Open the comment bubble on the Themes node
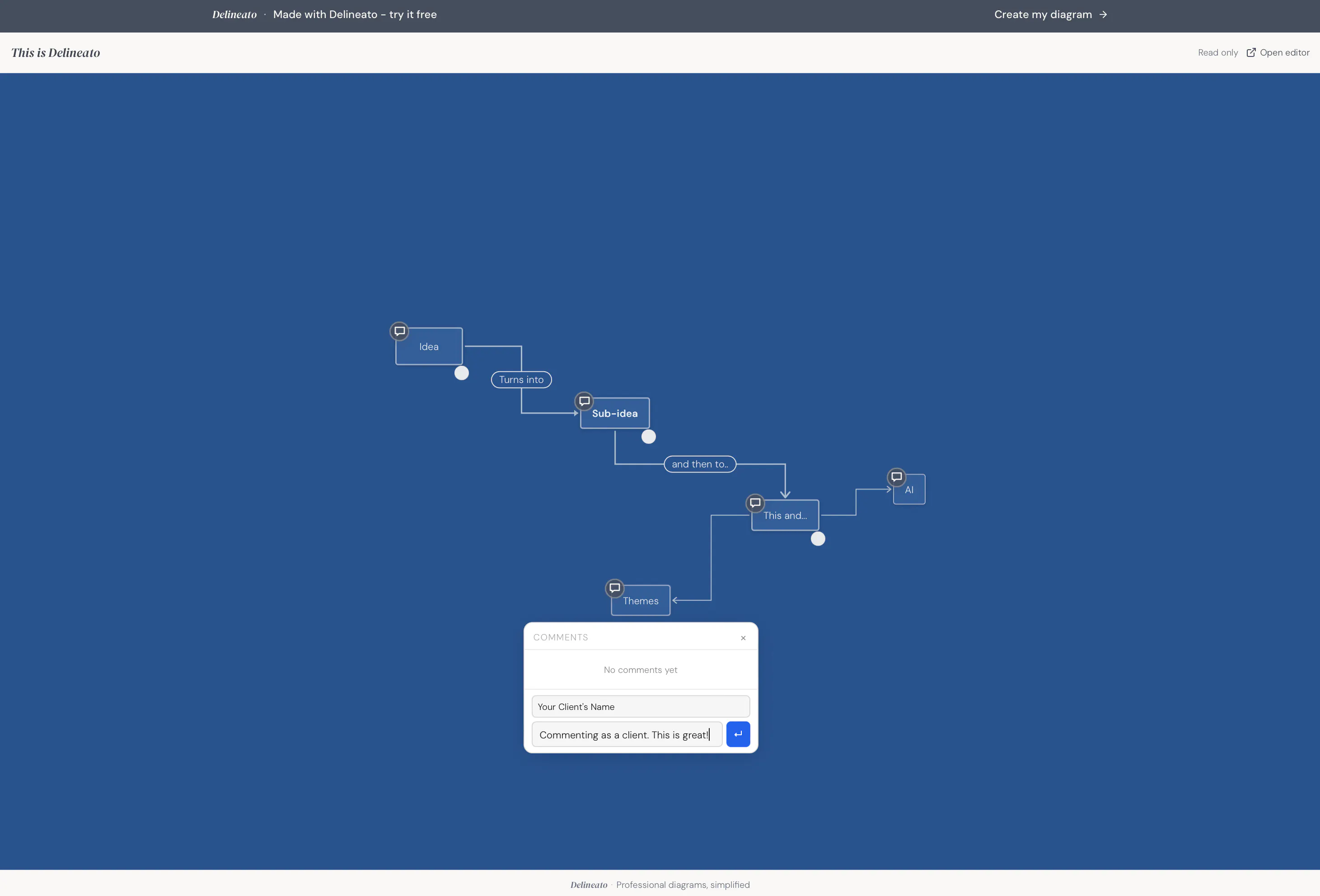This screenshot has height=896, width=1320. (614, 588)
